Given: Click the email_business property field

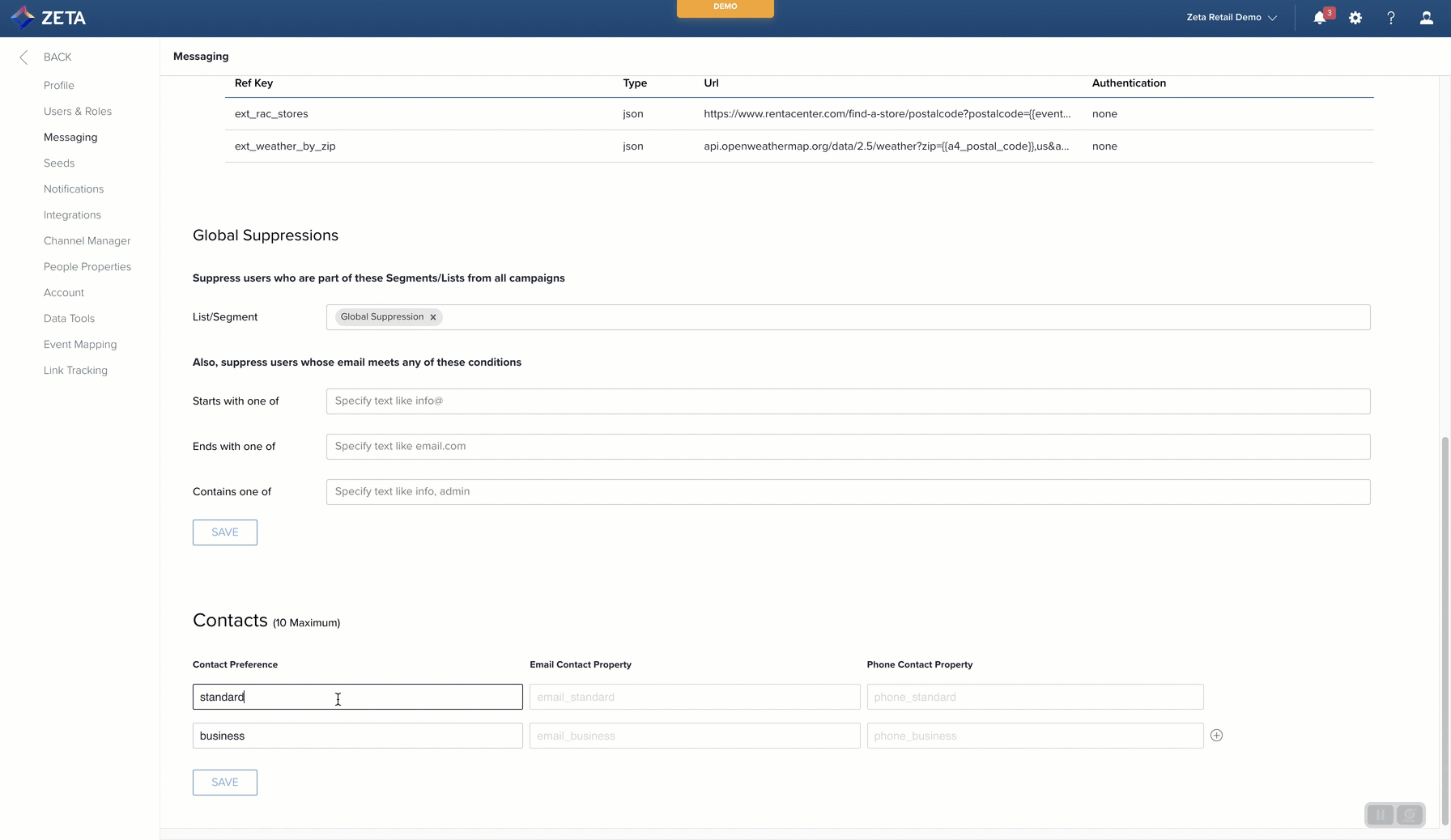Looking at the screenshot, I should (694, 736).
